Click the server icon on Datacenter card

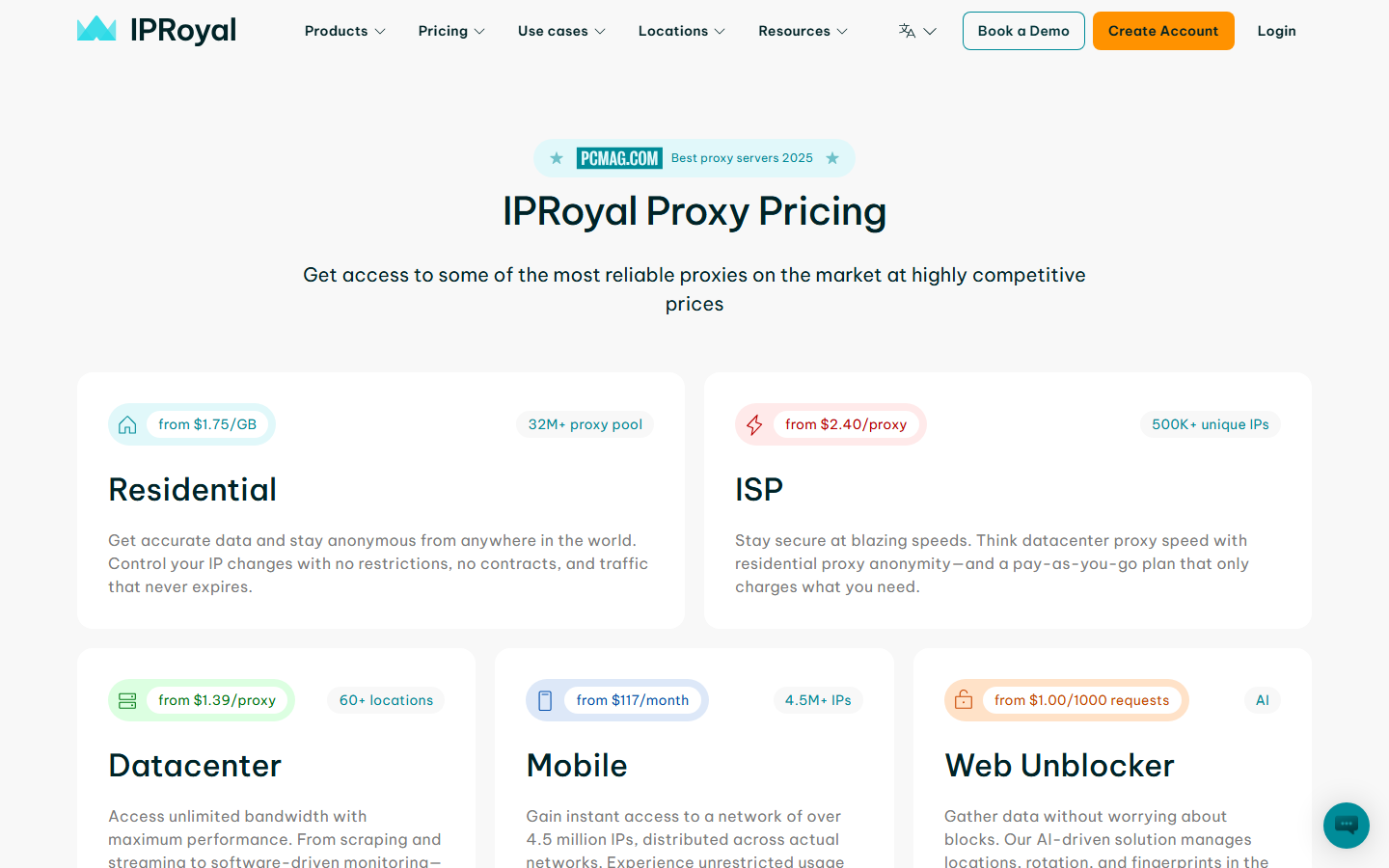point(127,700)
